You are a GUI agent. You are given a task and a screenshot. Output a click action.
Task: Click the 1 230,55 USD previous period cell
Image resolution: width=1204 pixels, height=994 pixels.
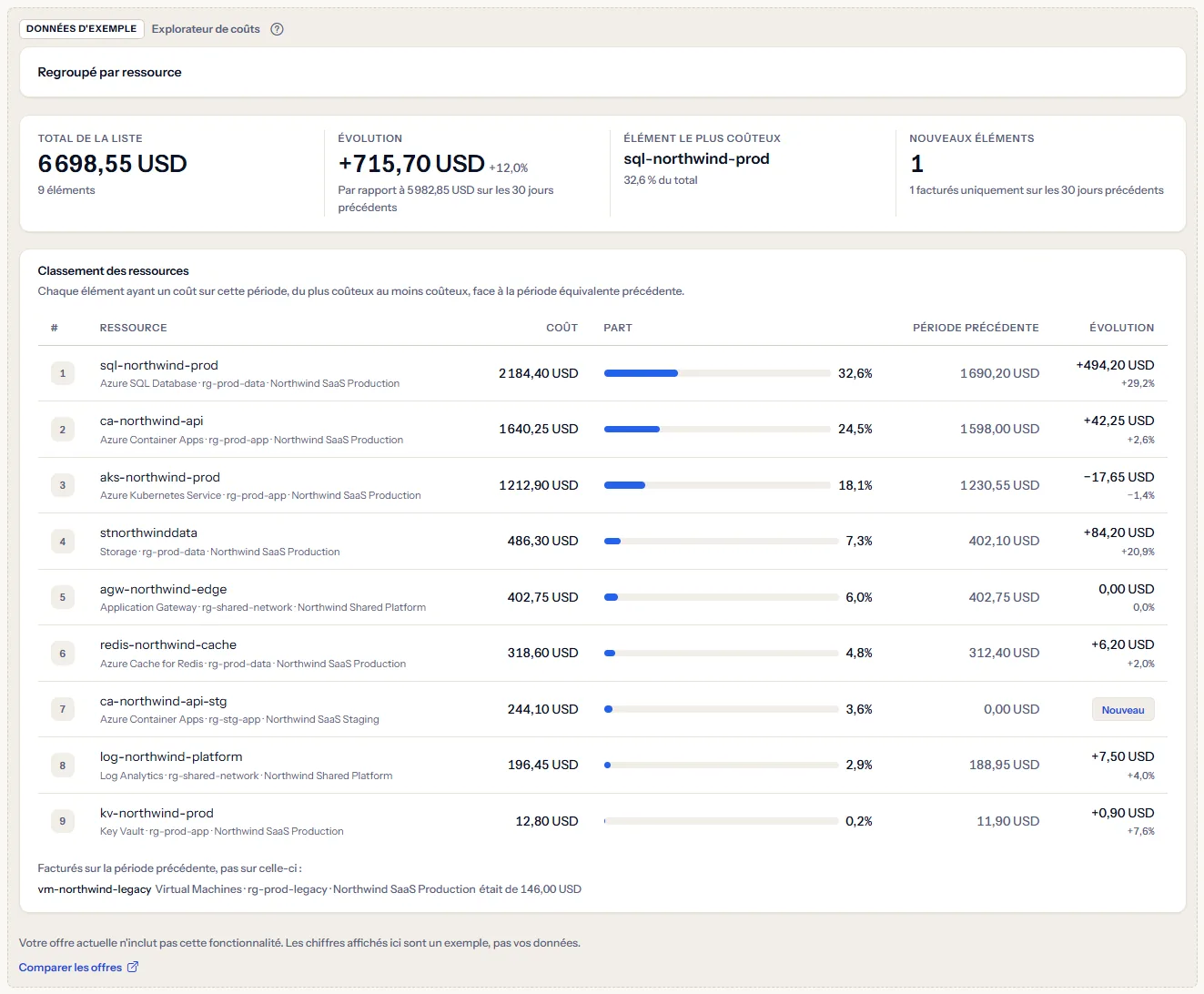(999, 485)
